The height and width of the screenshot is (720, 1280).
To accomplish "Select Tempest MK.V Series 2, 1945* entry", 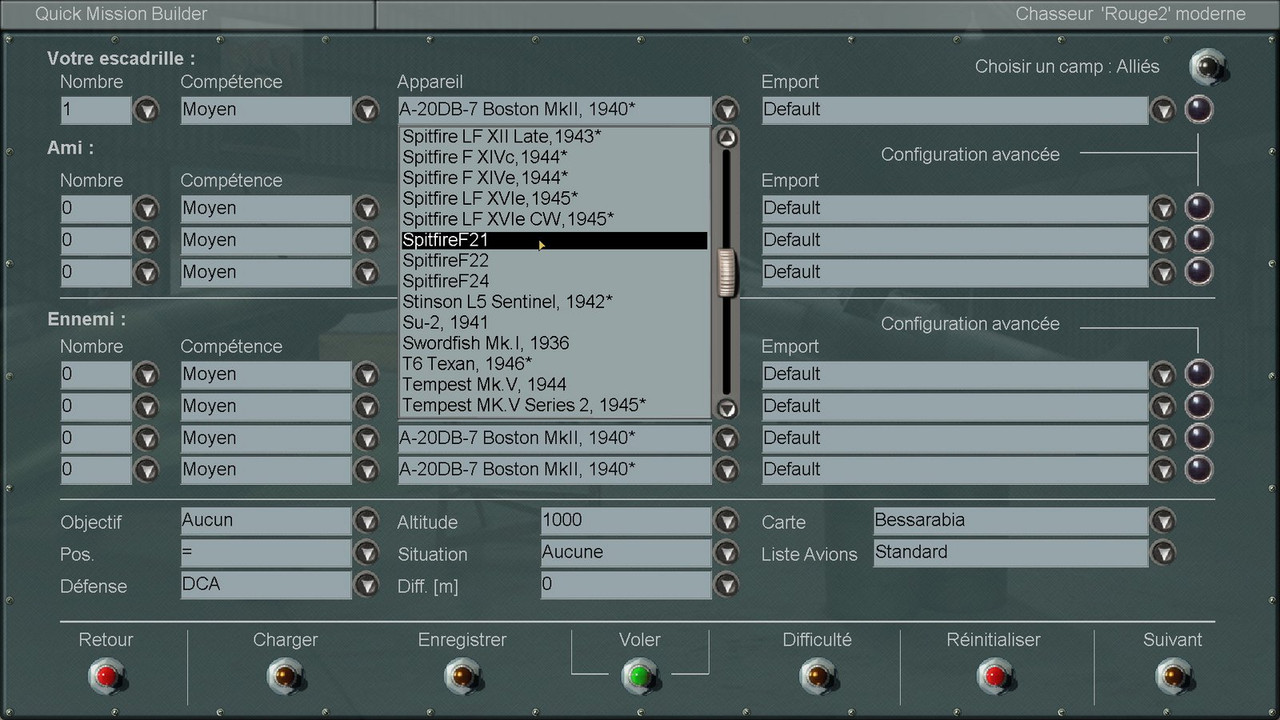I will click(554, 405).
